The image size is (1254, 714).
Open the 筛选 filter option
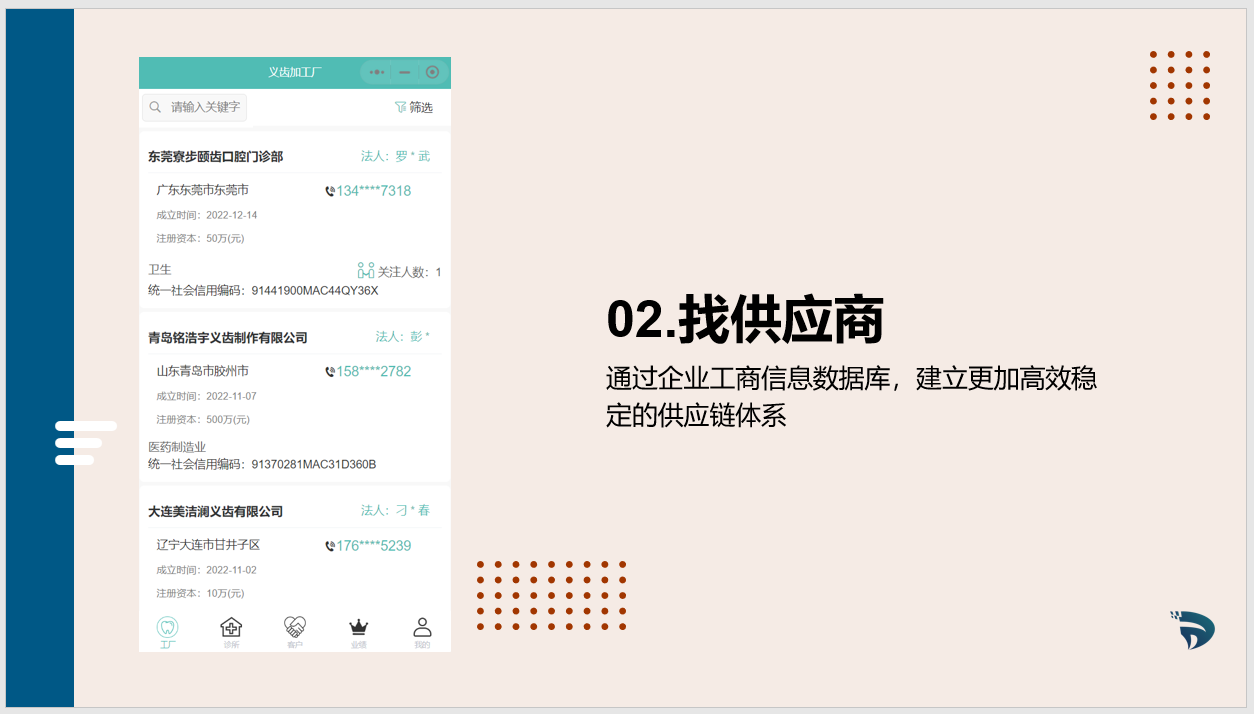[x=414, y=107]
